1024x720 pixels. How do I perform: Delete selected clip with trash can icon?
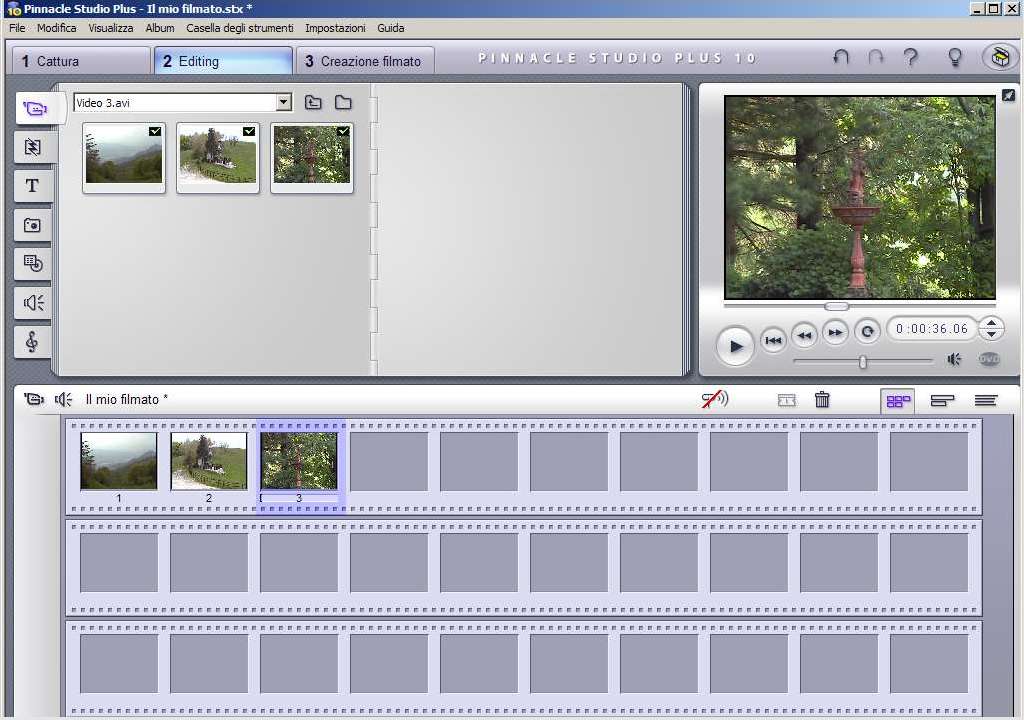(822, 399)
